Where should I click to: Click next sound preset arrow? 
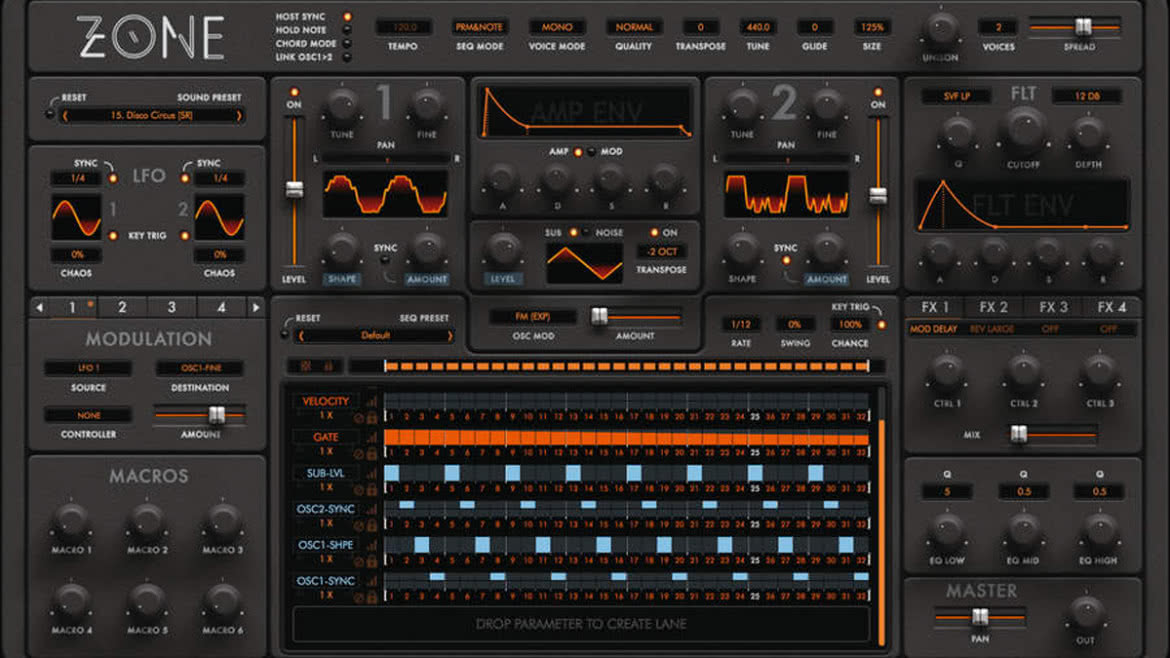tap(239, 116)
